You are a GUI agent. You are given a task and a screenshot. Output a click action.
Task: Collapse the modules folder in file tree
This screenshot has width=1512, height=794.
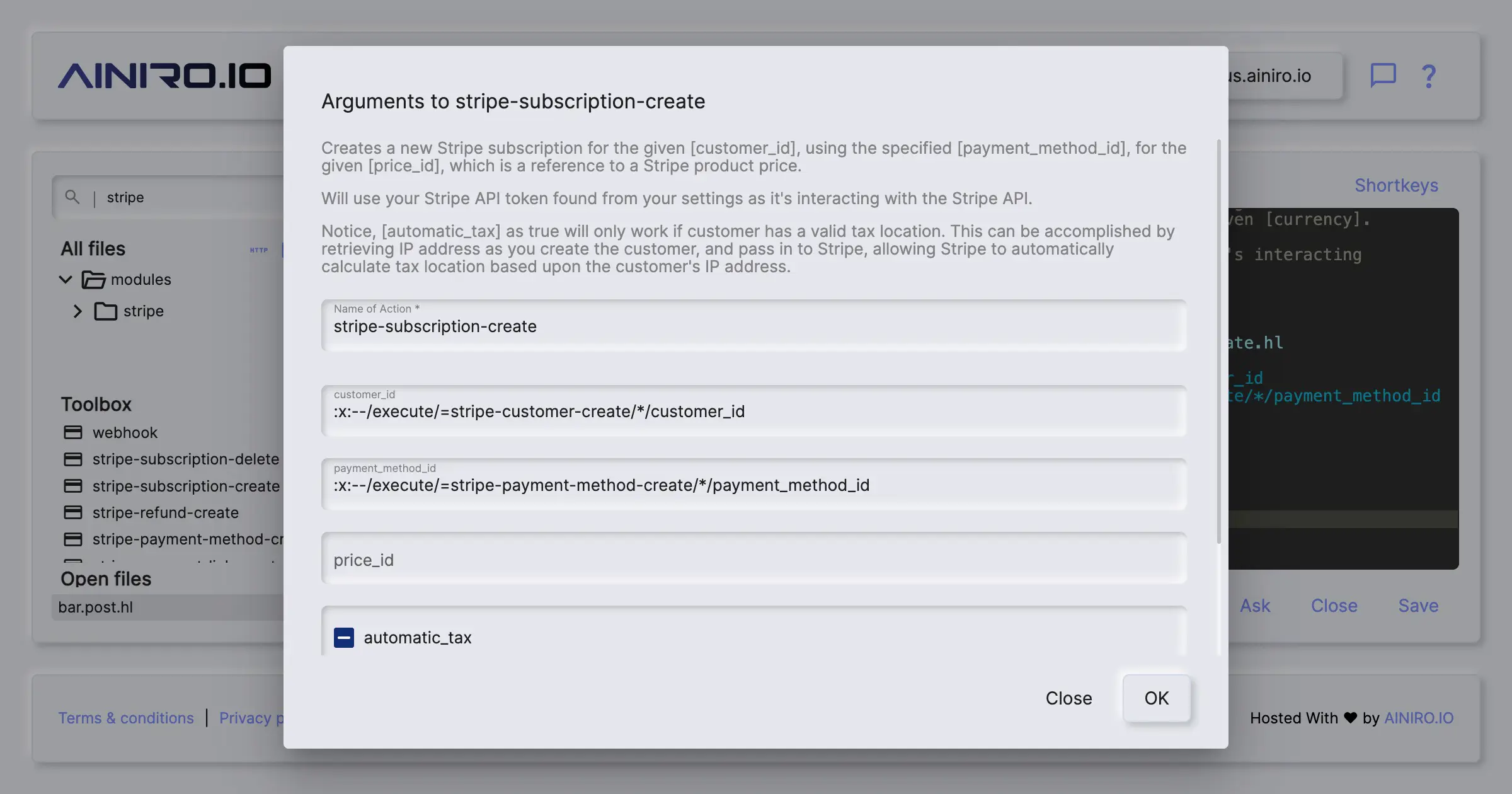66,279
